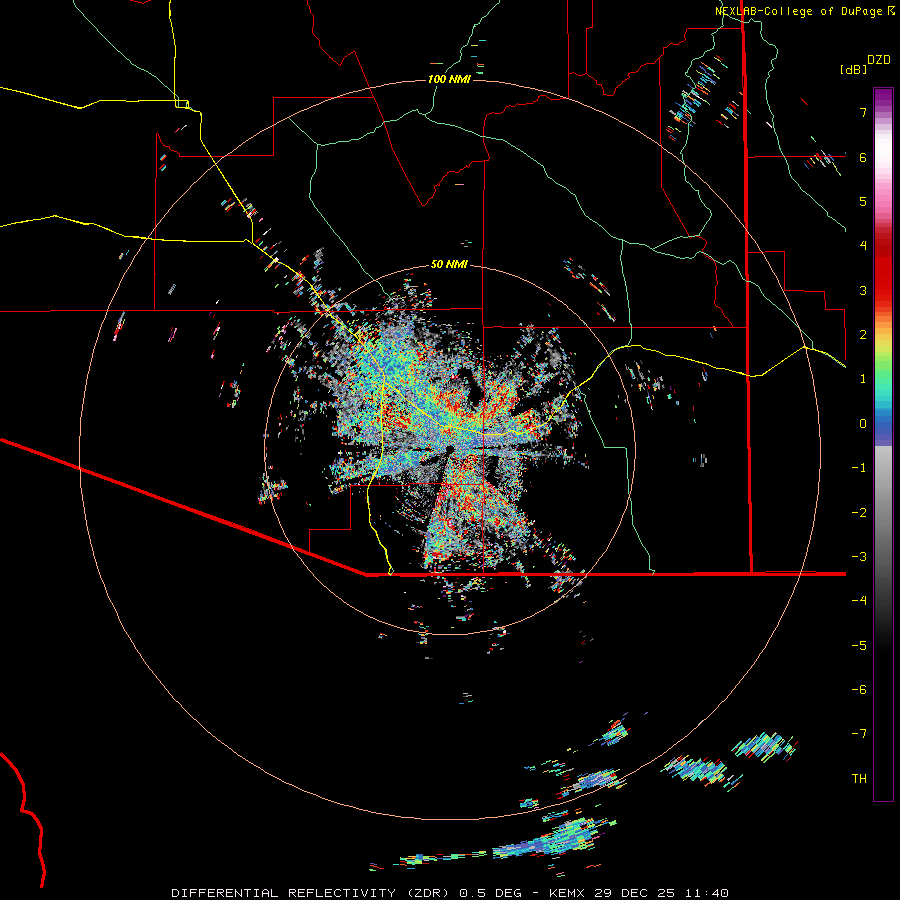Click the 50 NMI range ring label
The image size is (900, 900).
click(449, 264)
